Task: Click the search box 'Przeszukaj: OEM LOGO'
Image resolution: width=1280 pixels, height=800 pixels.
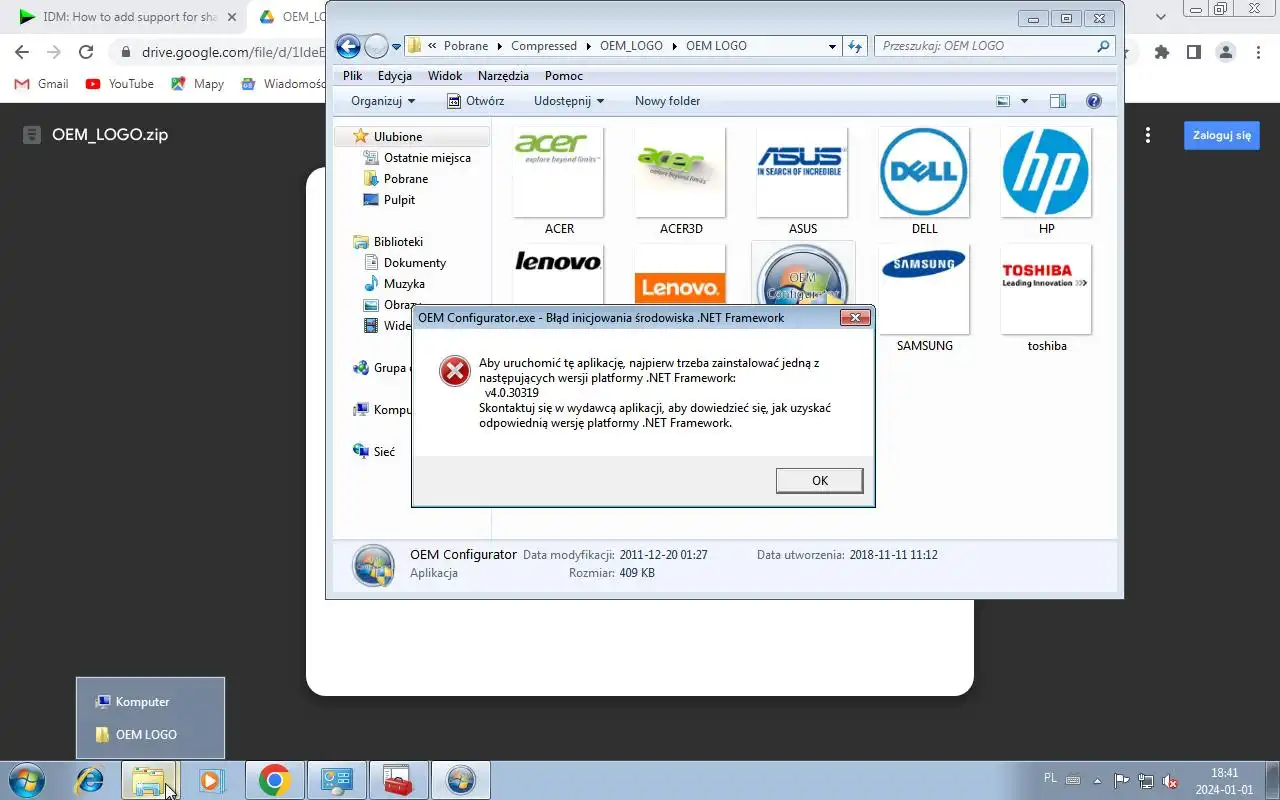Action: point(994,46)
